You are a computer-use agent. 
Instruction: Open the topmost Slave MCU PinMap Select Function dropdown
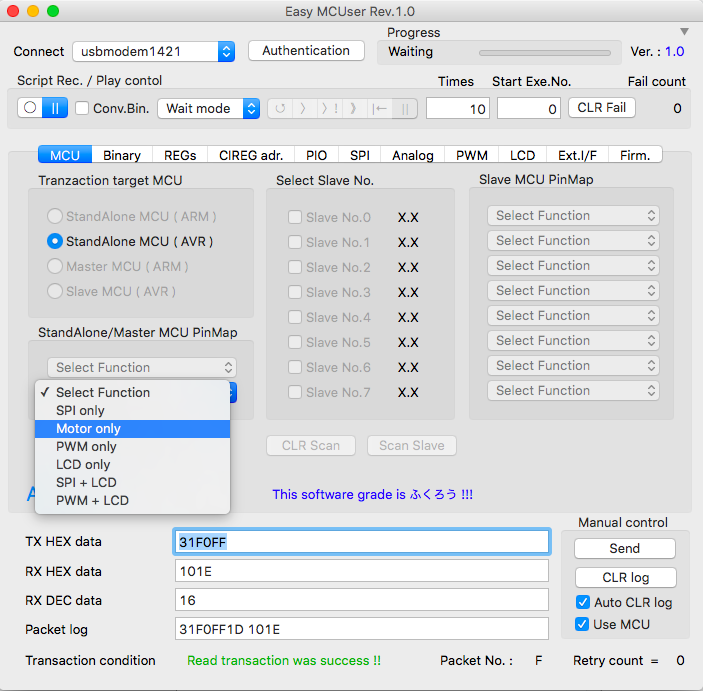coord(573,216)
